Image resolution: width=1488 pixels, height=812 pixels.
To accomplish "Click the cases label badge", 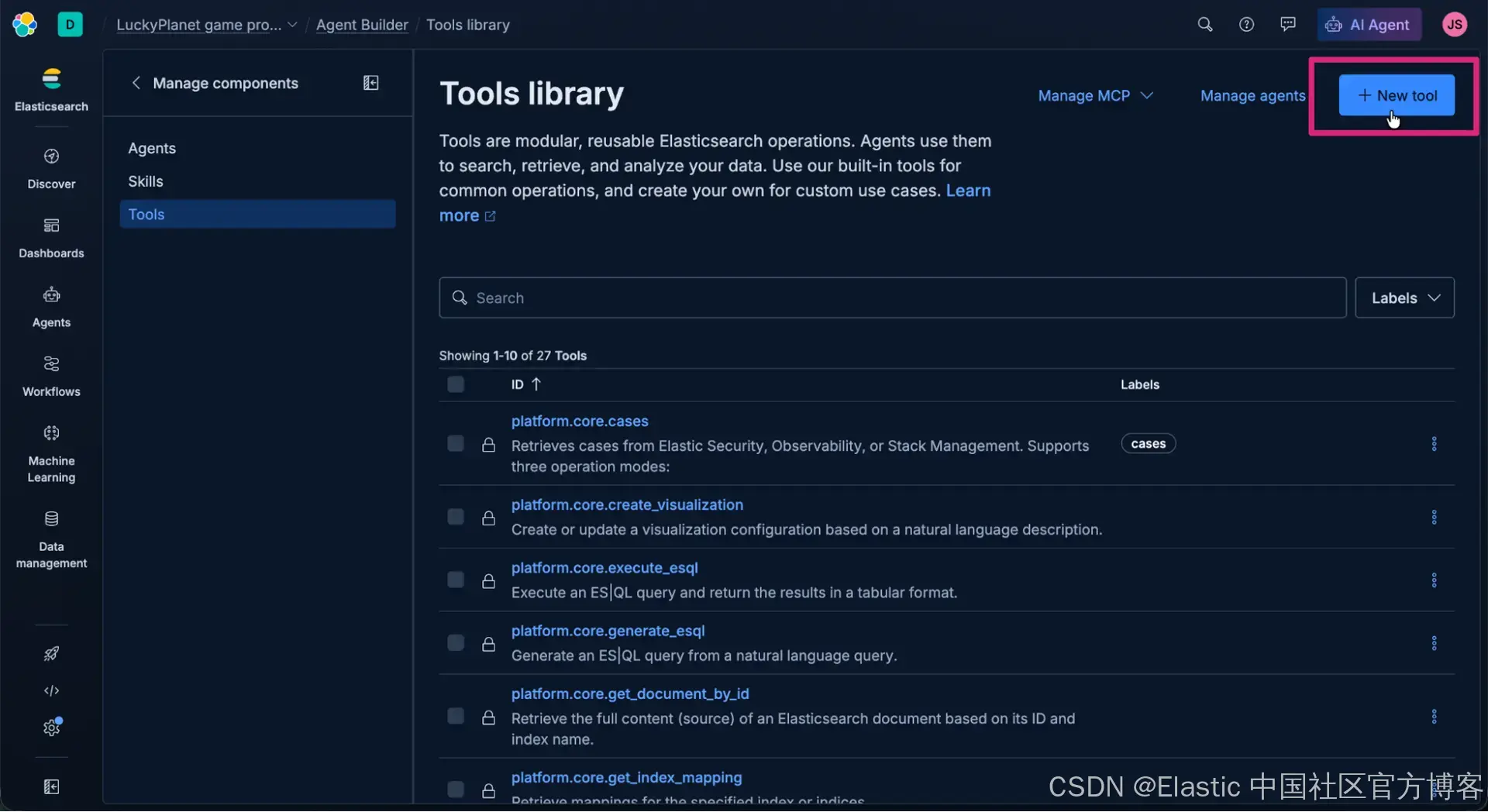I will pos(1148,444).
